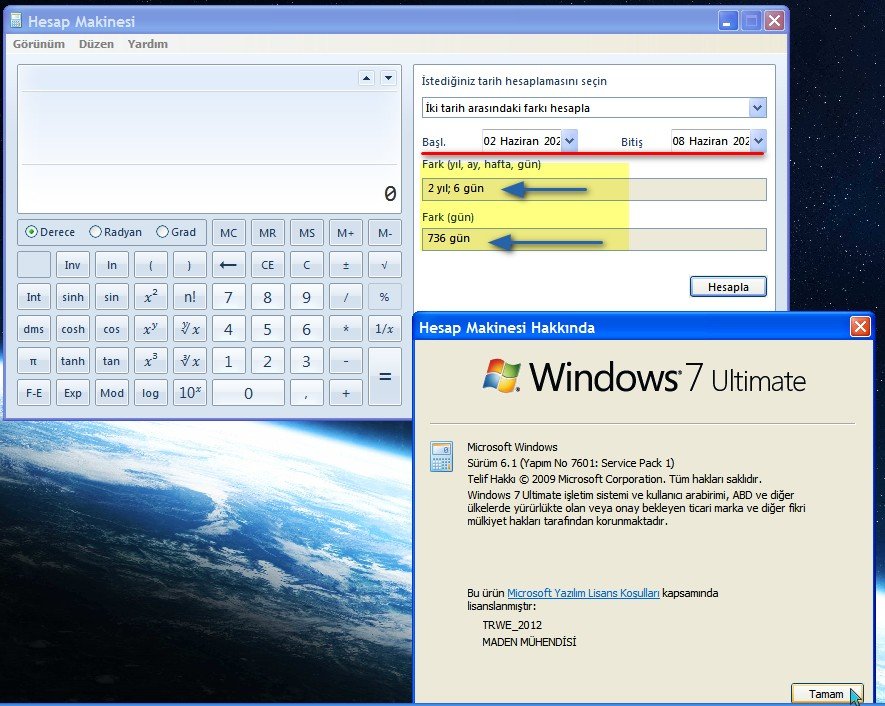Screen dimensions: 885x706
Task: Click the MC memory clear key
Action: click(229, 233)
